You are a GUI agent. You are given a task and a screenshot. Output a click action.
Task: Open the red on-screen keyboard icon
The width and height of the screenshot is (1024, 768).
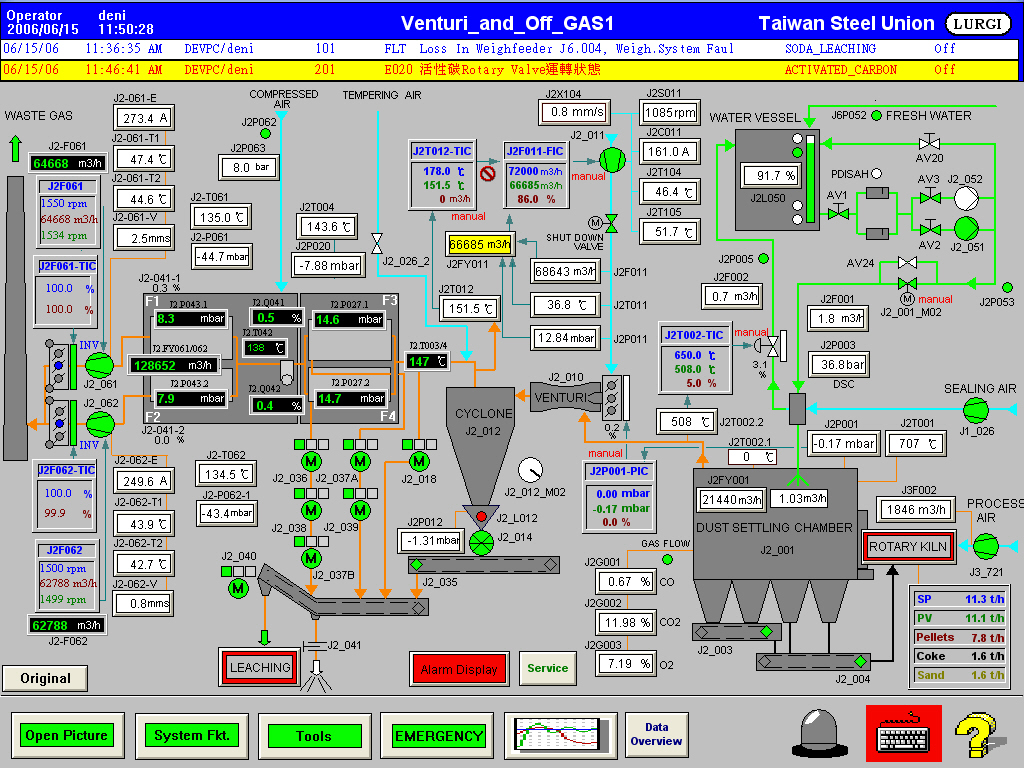coord(904,733)
